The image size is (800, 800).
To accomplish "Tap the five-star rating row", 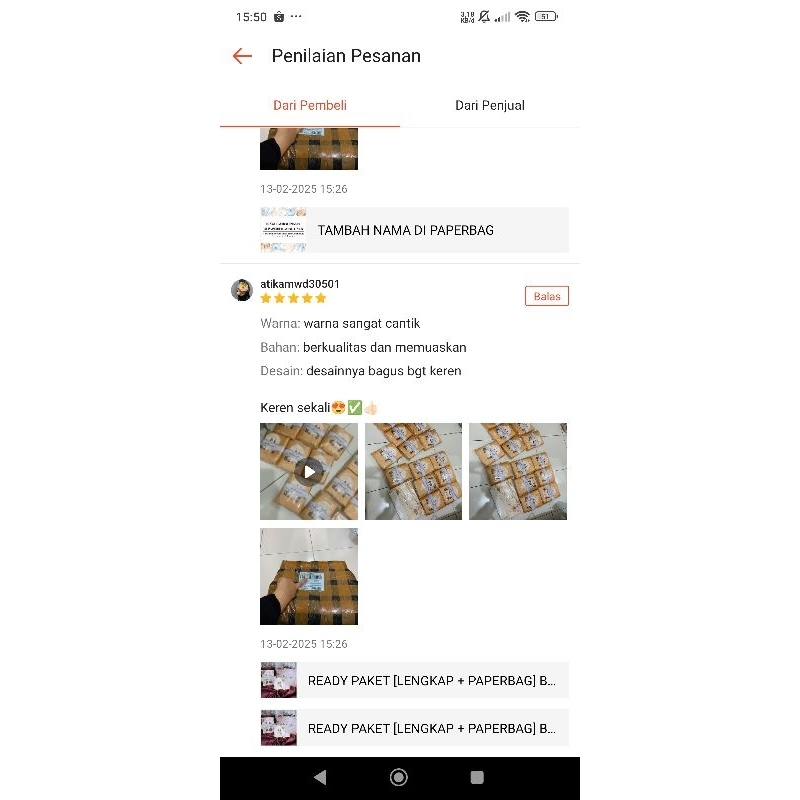I will (293, 298).
